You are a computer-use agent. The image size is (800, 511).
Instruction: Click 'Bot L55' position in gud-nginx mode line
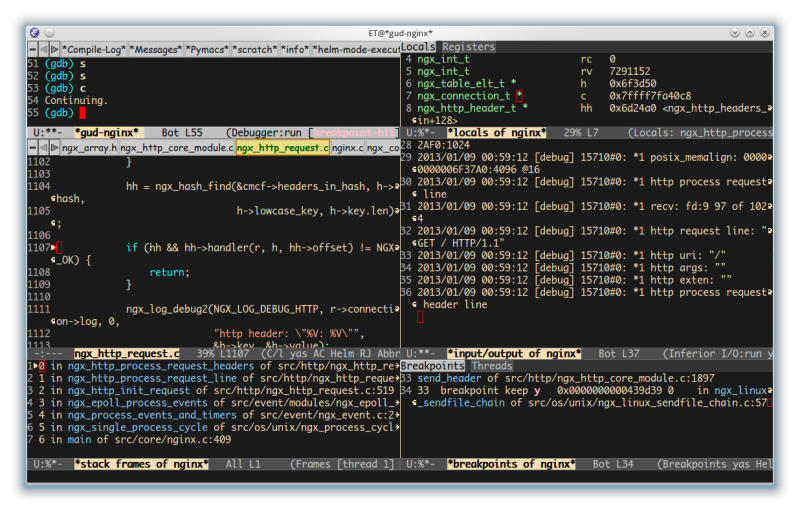[182, 133]
